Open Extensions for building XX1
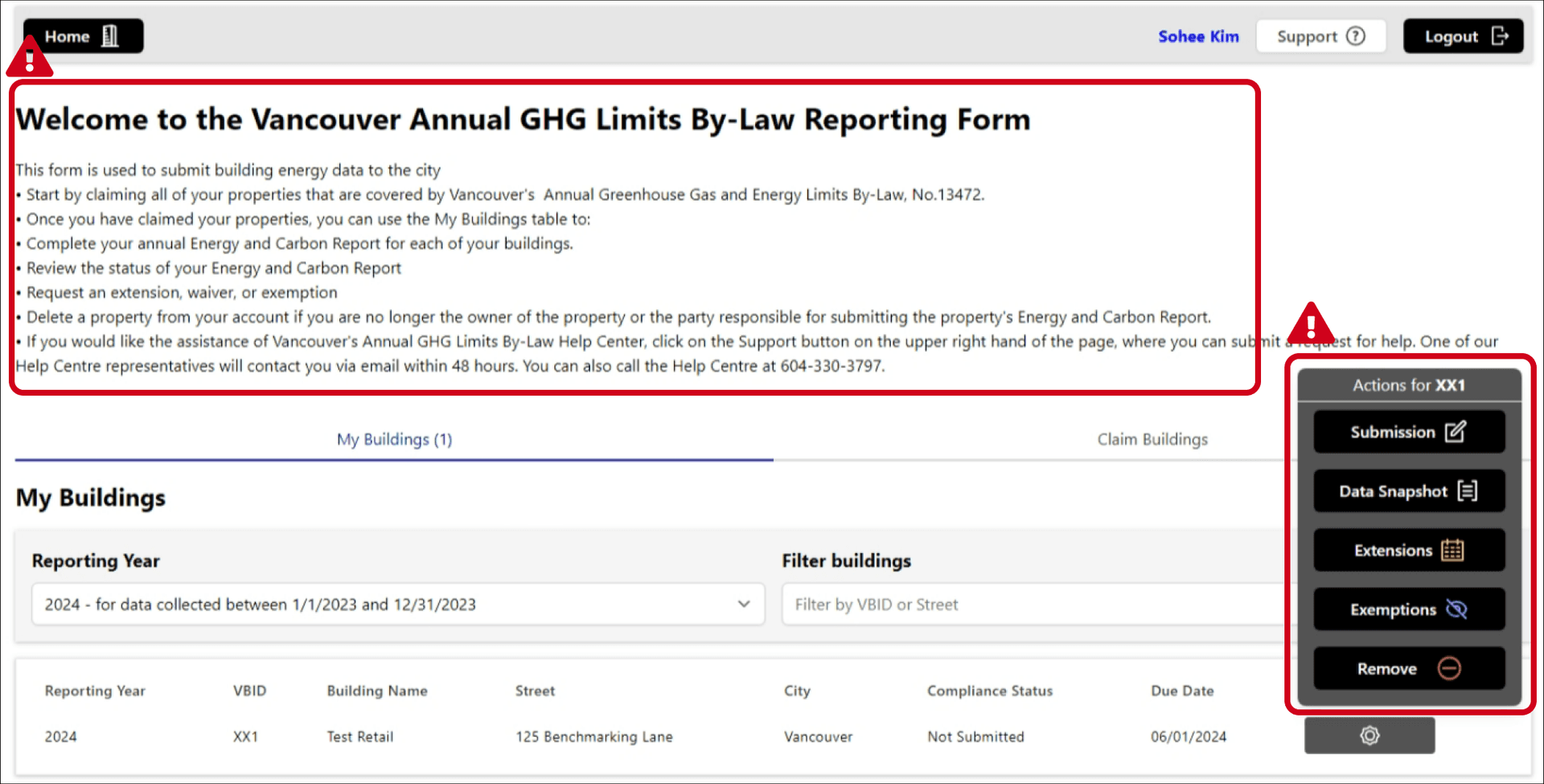Screen dimensions: 1544x784 [1409, 550]
